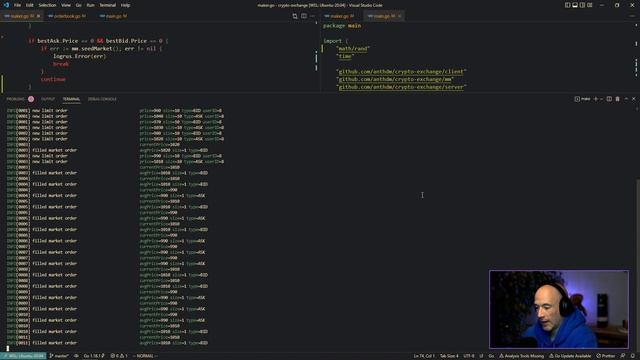Viewport: 640px width, 360px height.
Task: Switch to the OUTPUT panel tab
Action: tap(48, 99)
